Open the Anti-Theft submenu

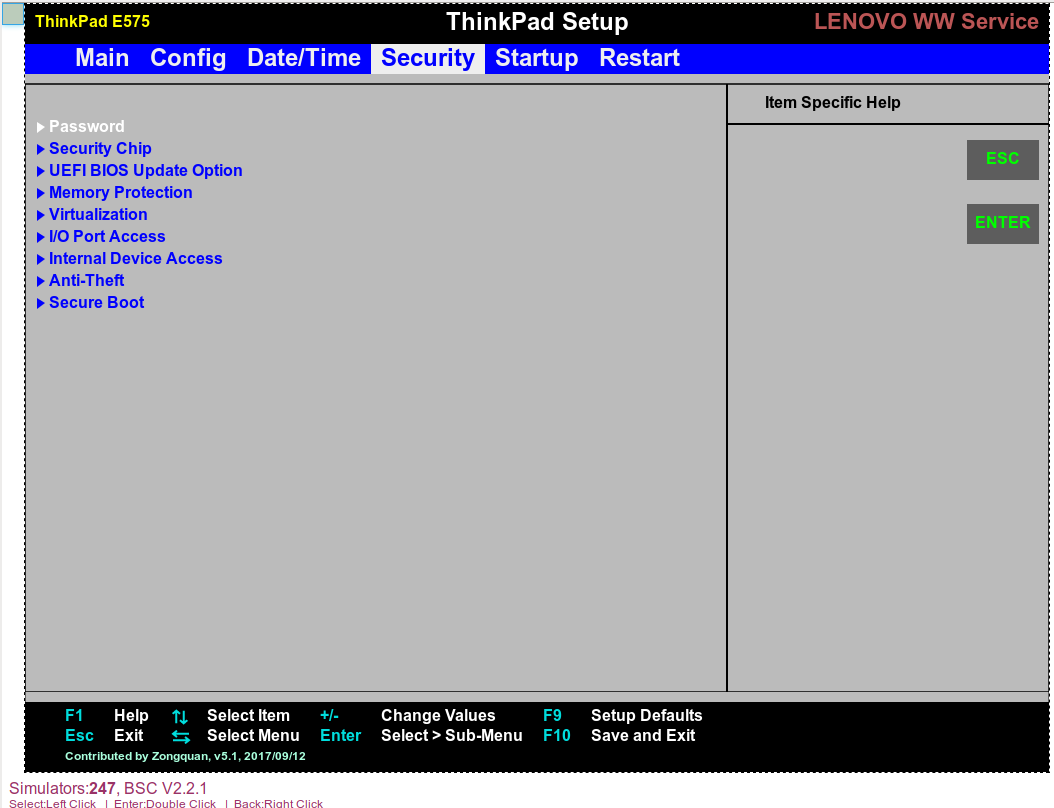(x=87, y=280)
